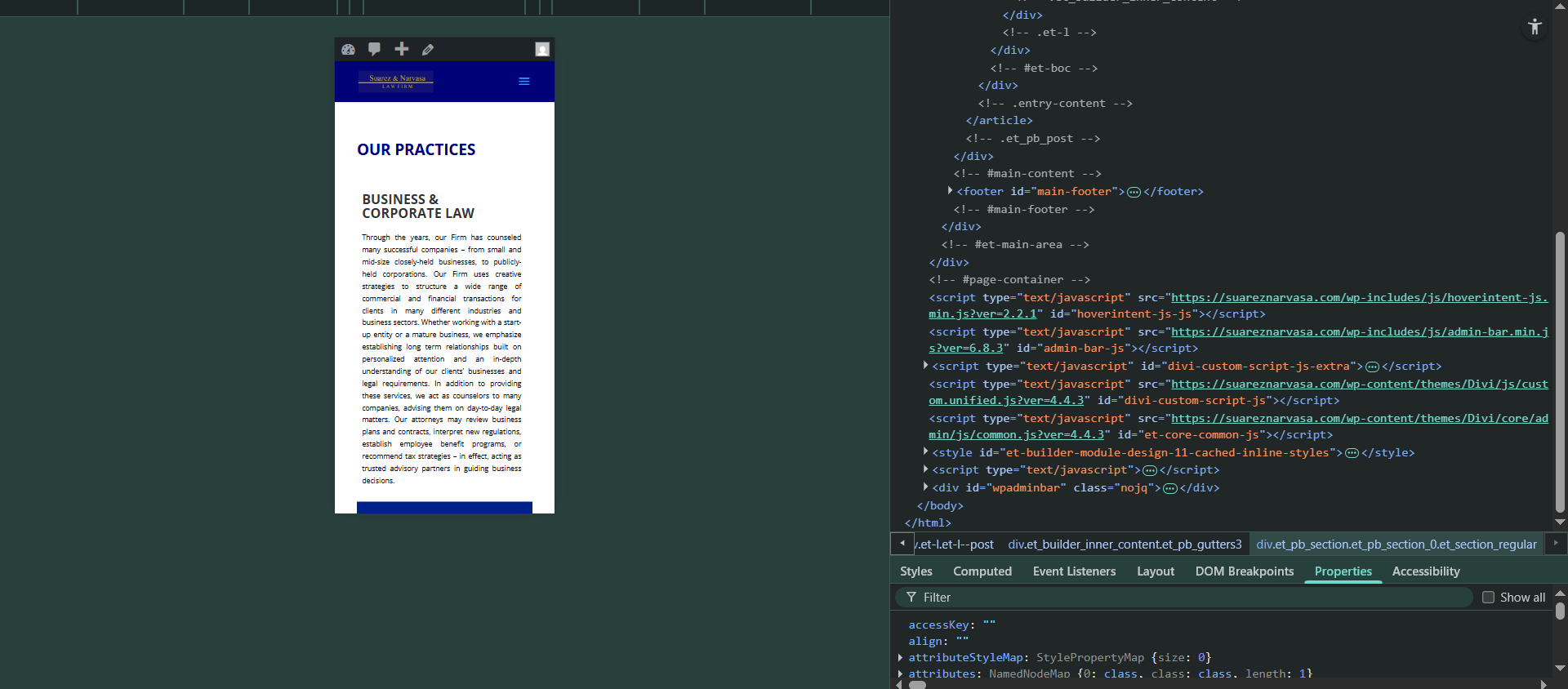Expand the footer main-footer element

point(950,191)
